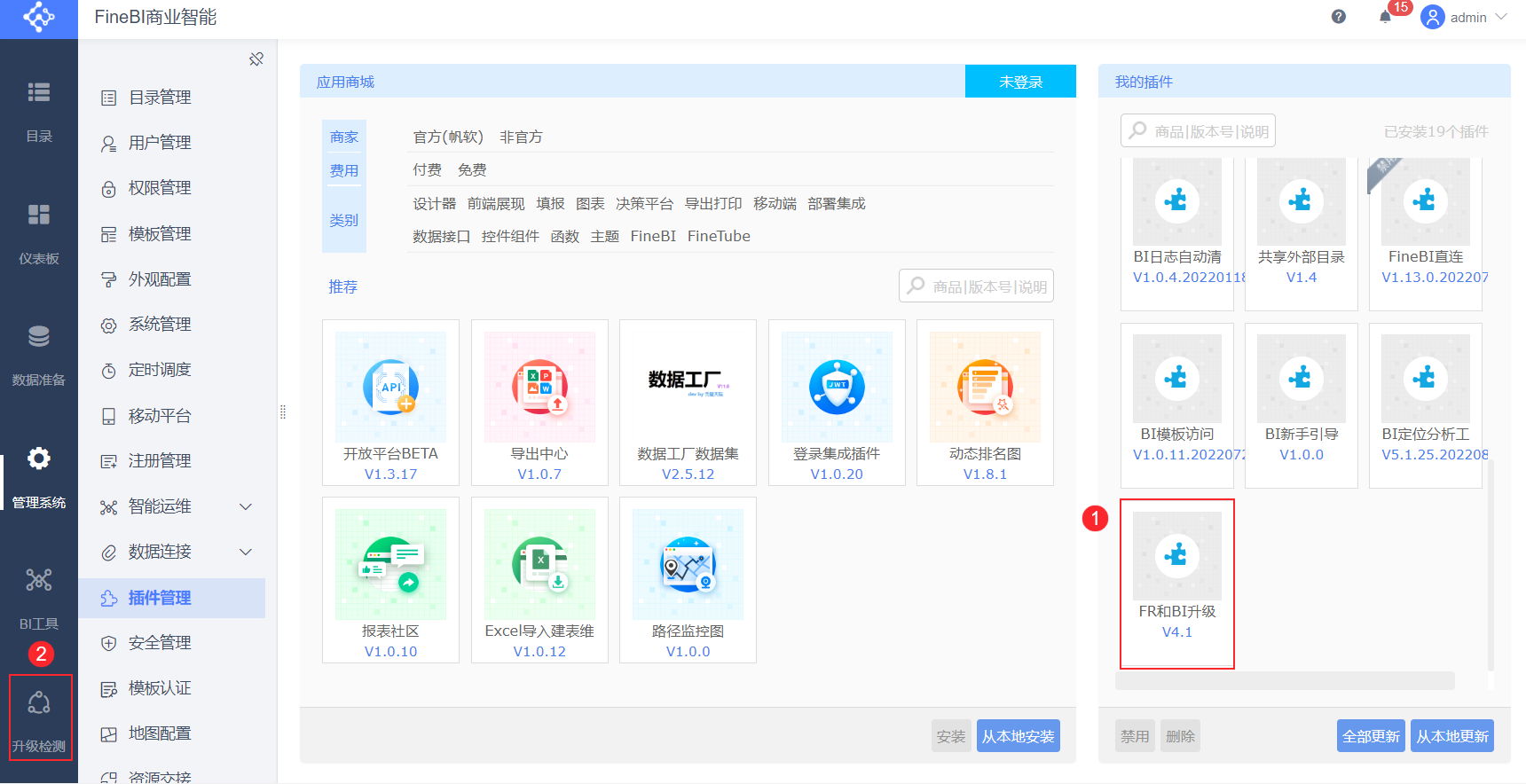The image size is (1526, 784).
Task: Open the BI工具 sidebar icon
Action: tap(39, 580)
